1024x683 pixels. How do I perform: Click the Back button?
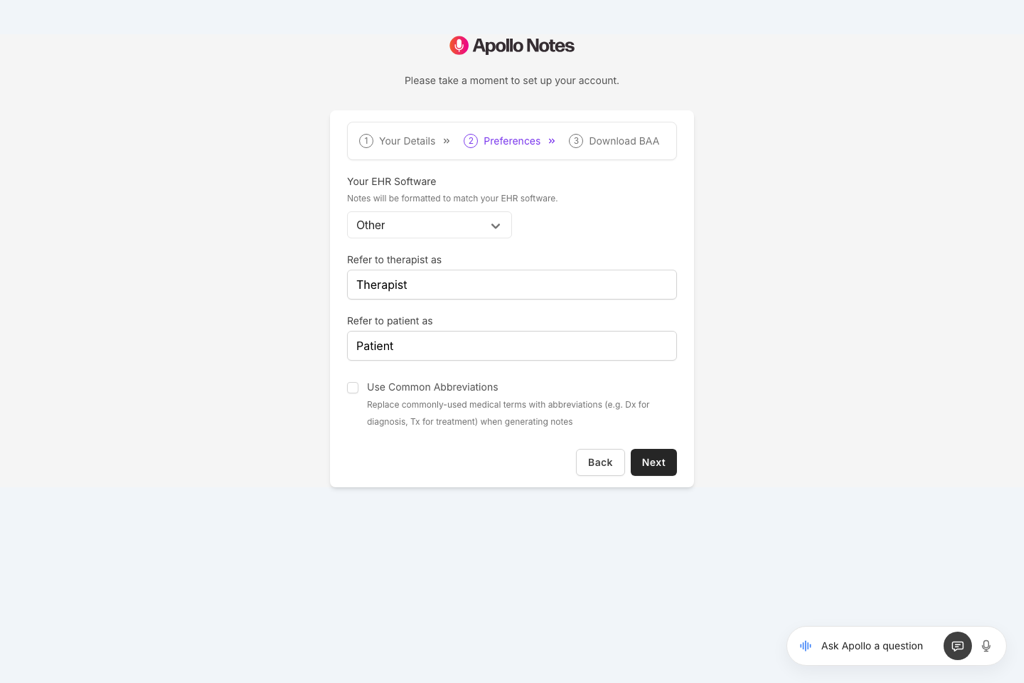pos(600,462)
